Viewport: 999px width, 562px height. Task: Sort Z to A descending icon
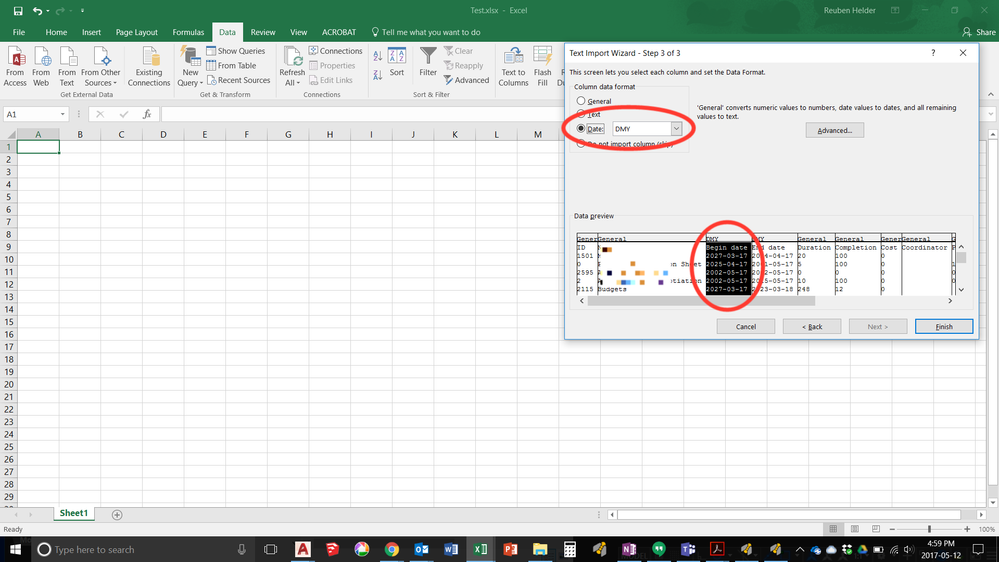pyautogui.click(x=378, y=75)
